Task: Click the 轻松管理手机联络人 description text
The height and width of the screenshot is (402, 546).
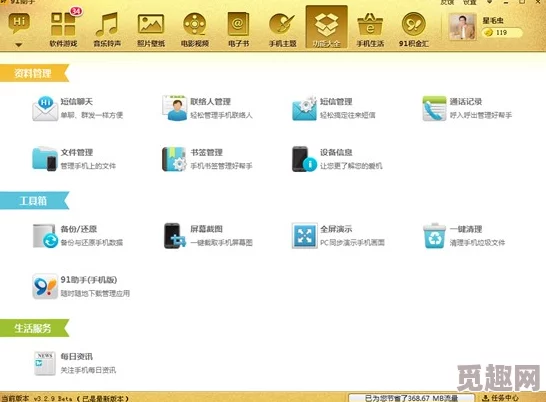Action: tap(221, 115)
